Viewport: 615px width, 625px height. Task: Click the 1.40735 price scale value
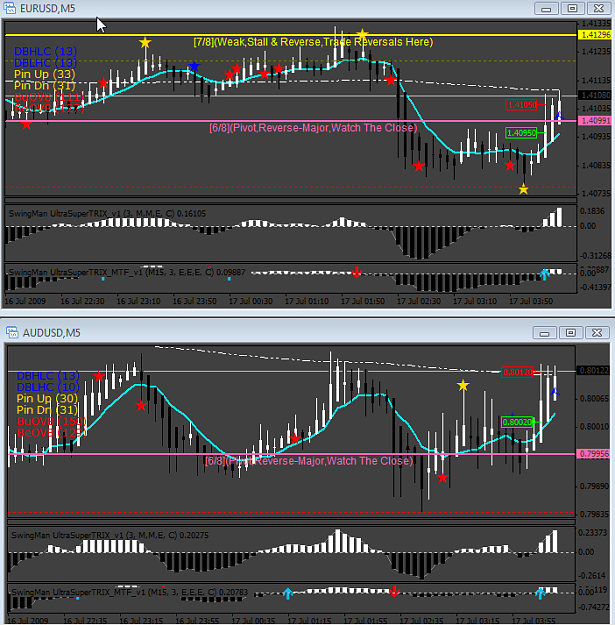pos(596,194)
